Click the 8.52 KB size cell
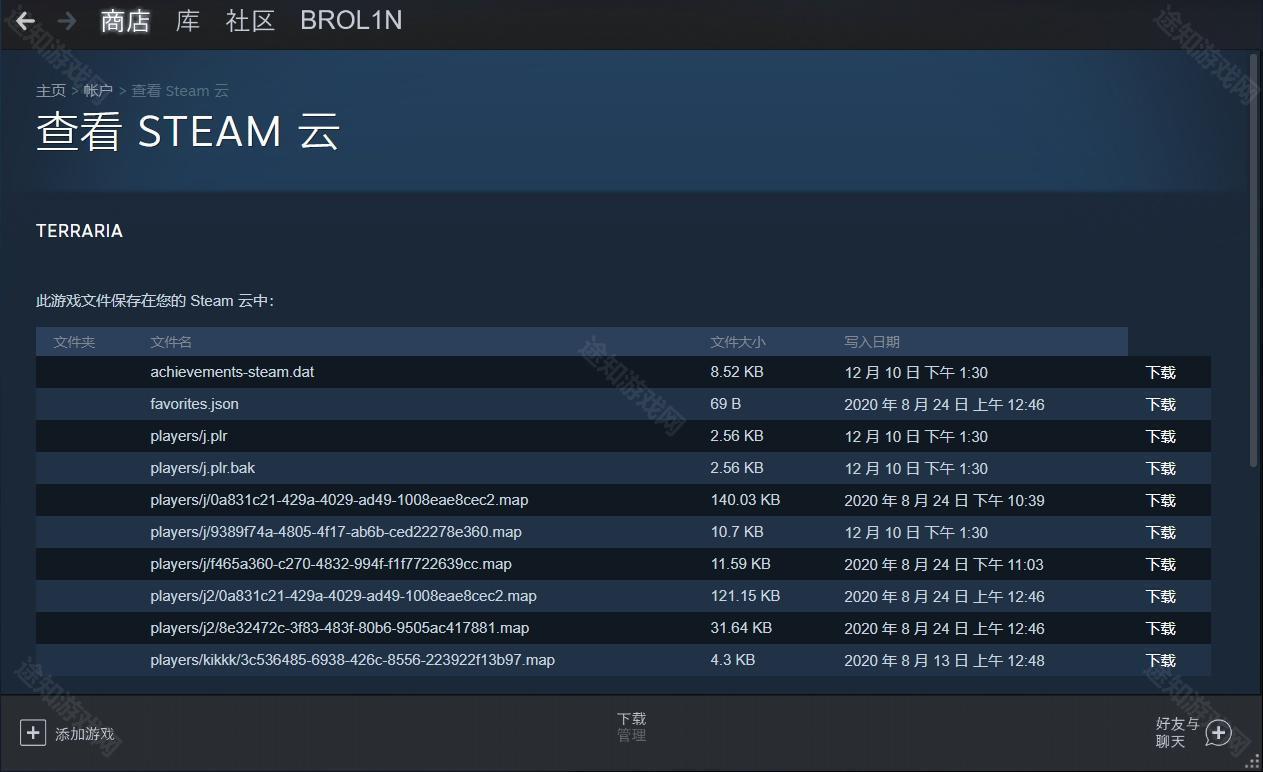 point(737,372)
